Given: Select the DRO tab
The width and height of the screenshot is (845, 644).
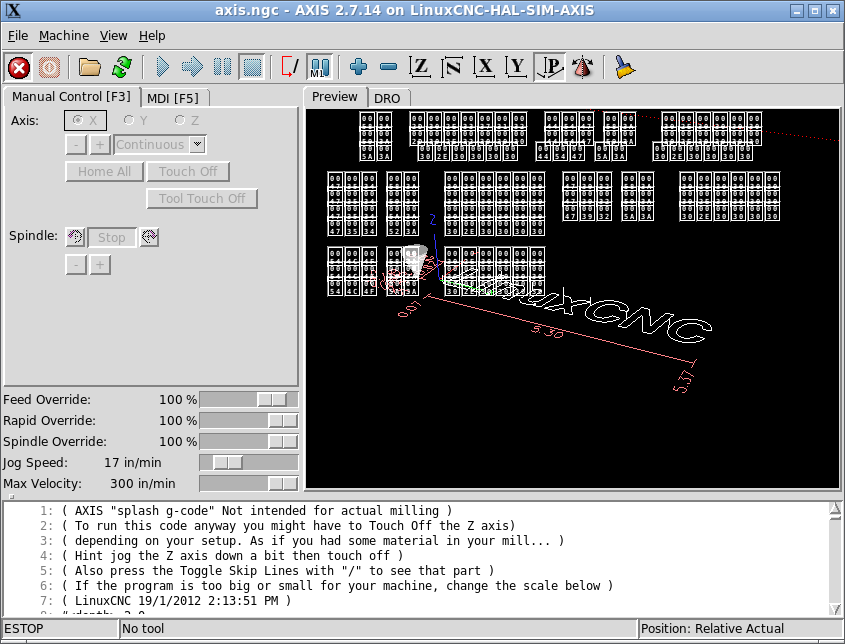Looking at the screenshot, I should (x=387, y=98).
